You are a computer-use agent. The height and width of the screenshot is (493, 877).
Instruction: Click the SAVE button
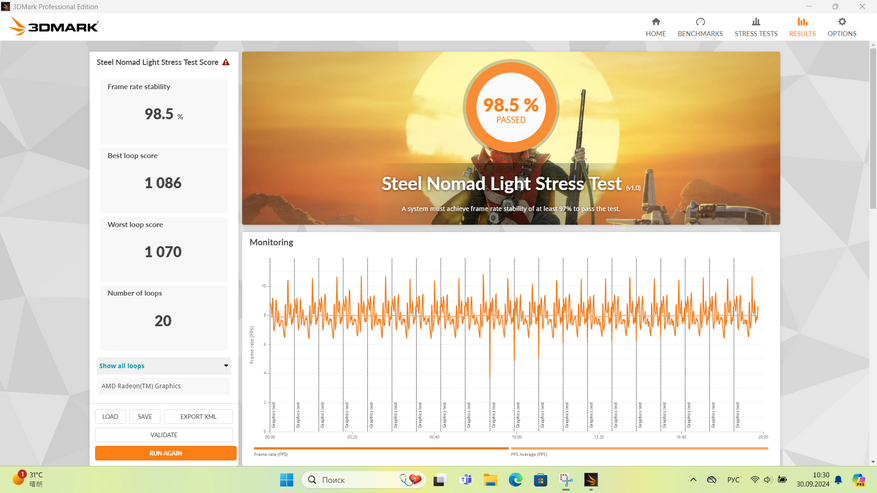pyautogui.click(x=145, y=416)
